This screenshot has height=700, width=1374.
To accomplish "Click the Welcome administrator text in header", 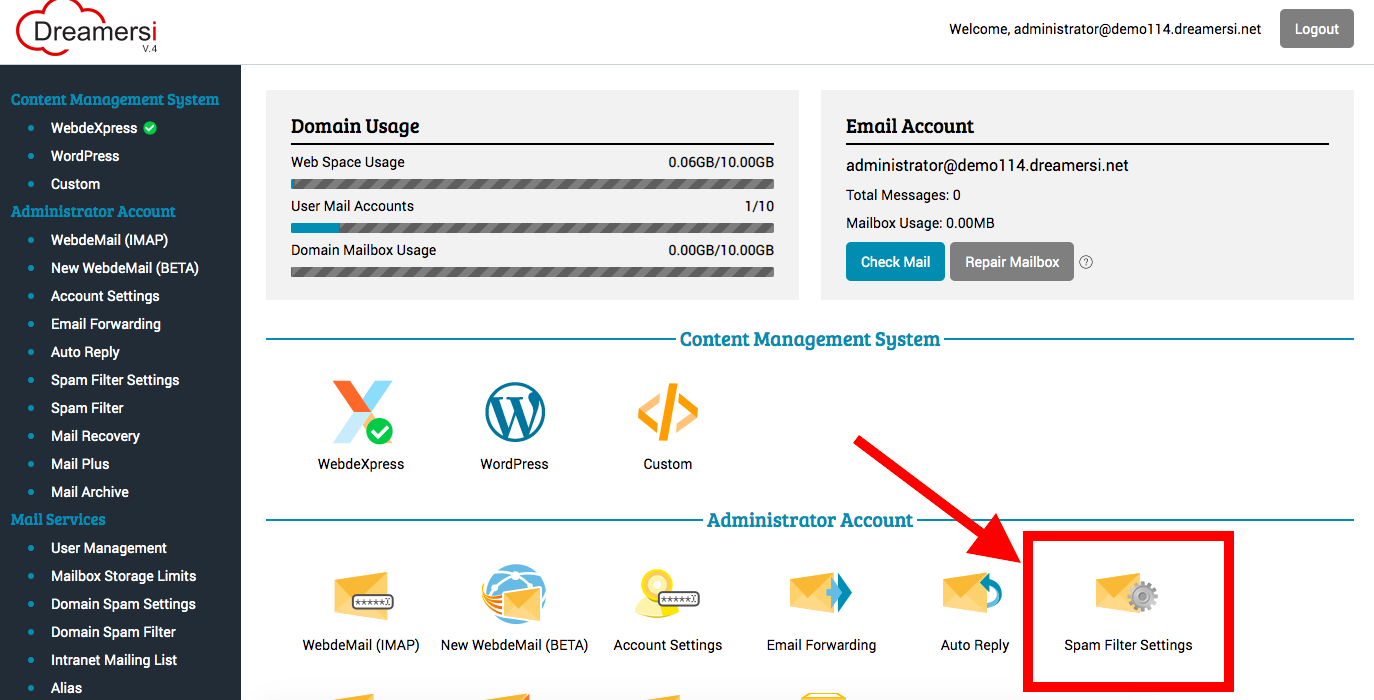I will [1105, 29].
